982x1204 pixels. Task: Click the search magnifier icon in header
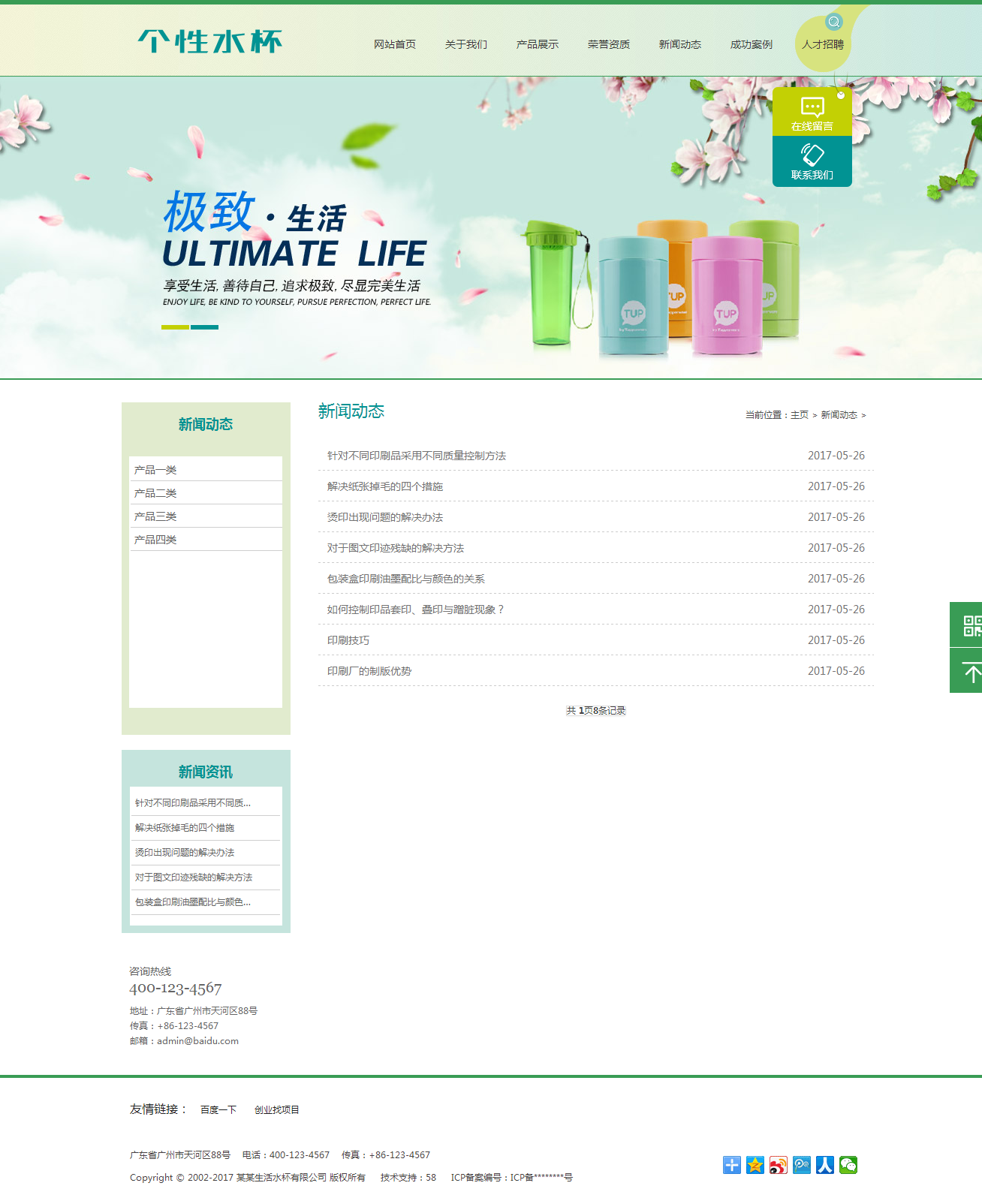833,22
